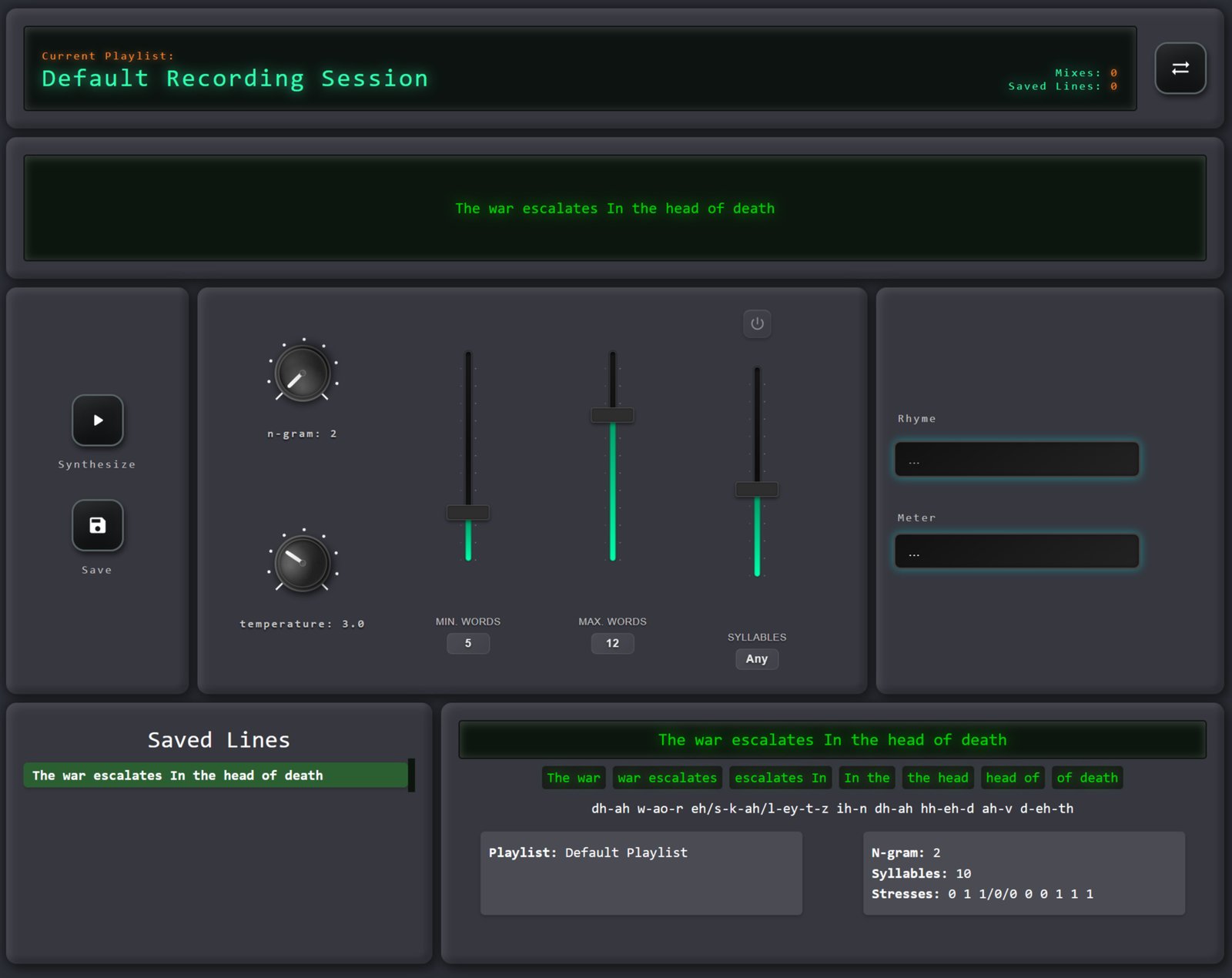Click into the Rhyme input field
This screenshot has height=978, width=1232.
click(x=1016, y=459)
